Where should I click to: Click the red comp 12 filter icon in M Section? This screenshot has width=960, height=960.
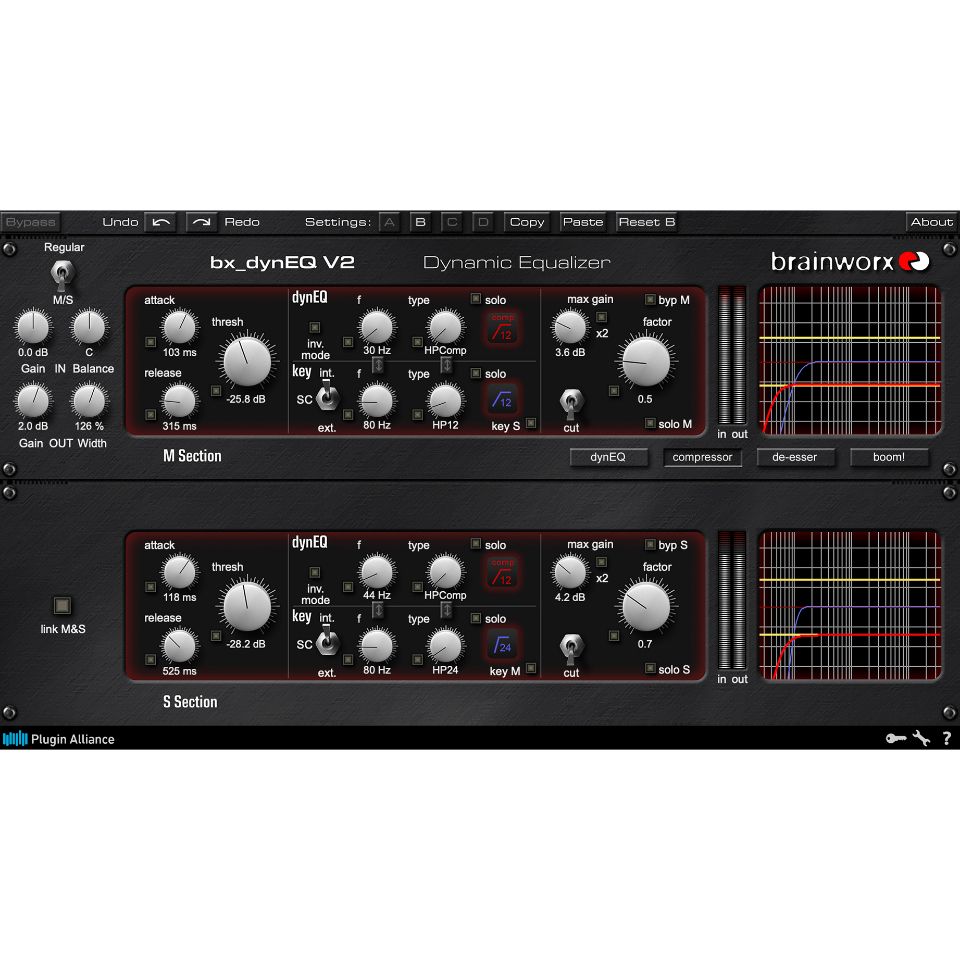(x=502, y=328)
